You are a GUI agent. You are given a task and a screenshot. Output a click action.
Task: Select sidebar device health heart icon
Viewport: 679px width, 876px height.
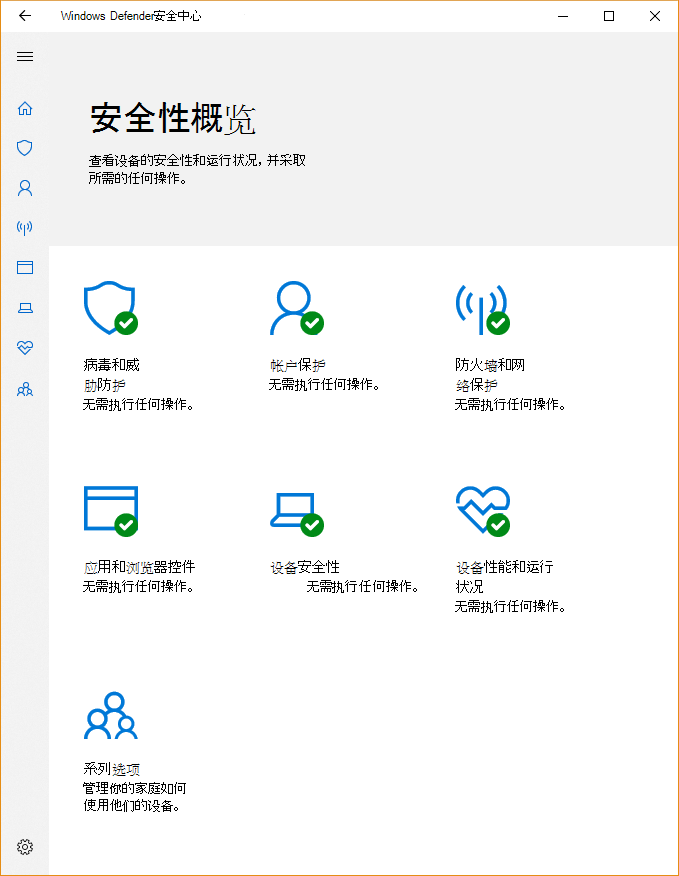(25, 348)
